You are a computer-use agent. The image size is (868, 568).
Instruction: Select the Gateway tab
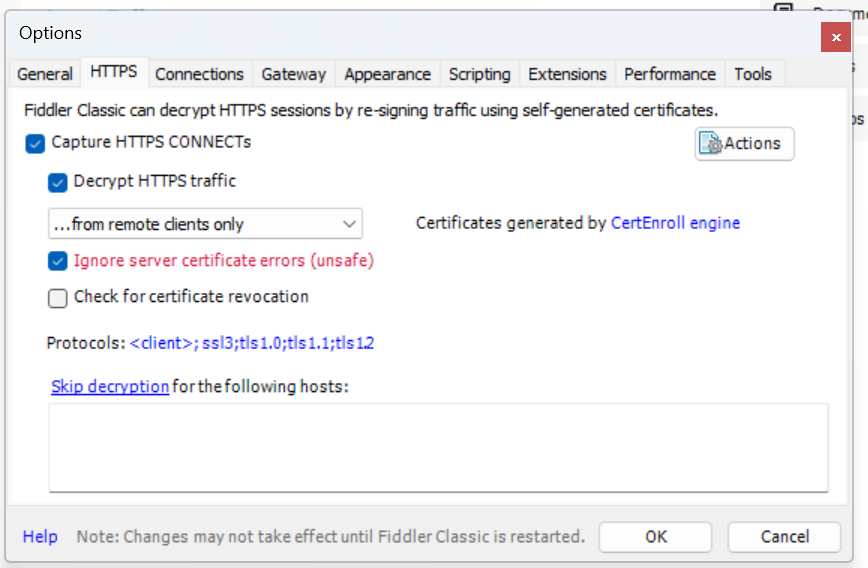[293, 74]
